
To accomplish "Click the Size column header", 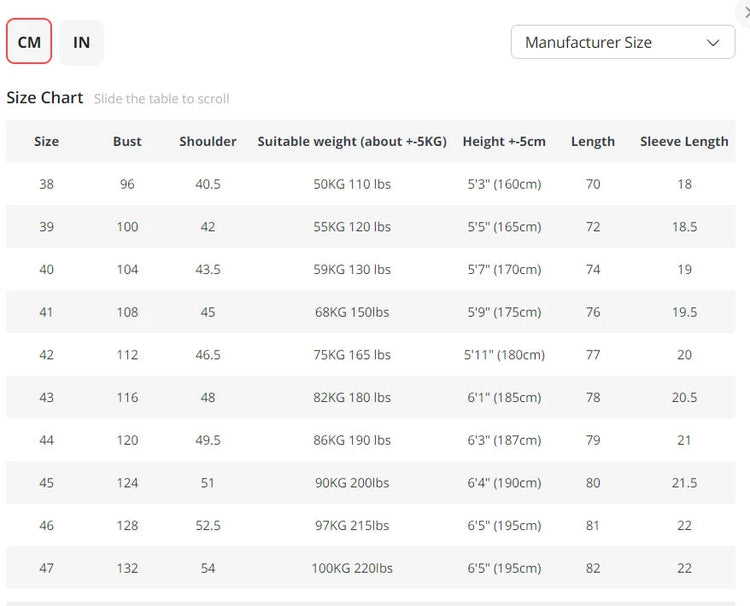I will (46, 141).
